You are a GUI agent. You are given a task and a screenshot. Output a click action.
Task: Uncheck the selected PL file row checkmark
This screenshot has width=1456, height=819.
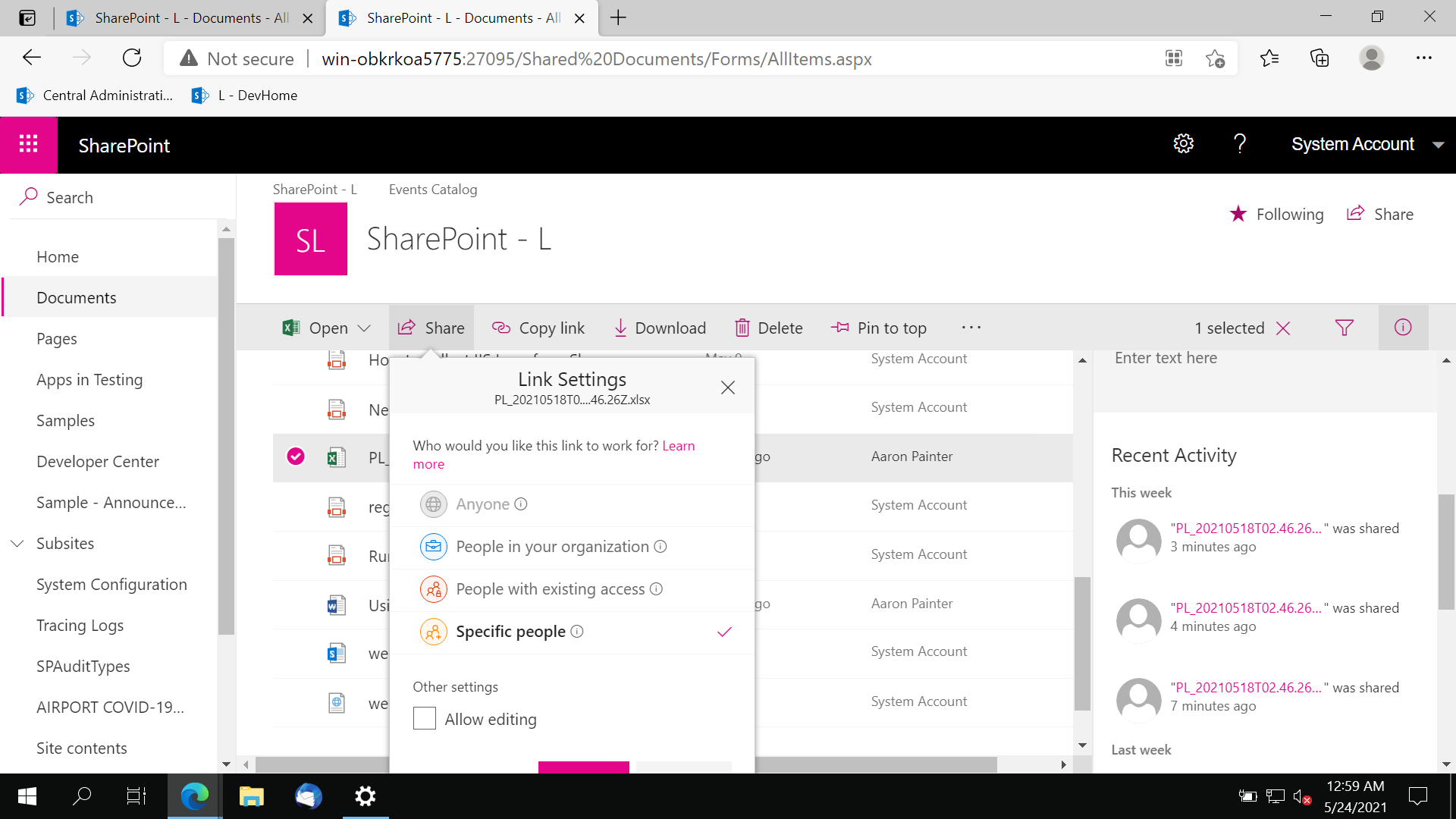[x=296, y=456]
